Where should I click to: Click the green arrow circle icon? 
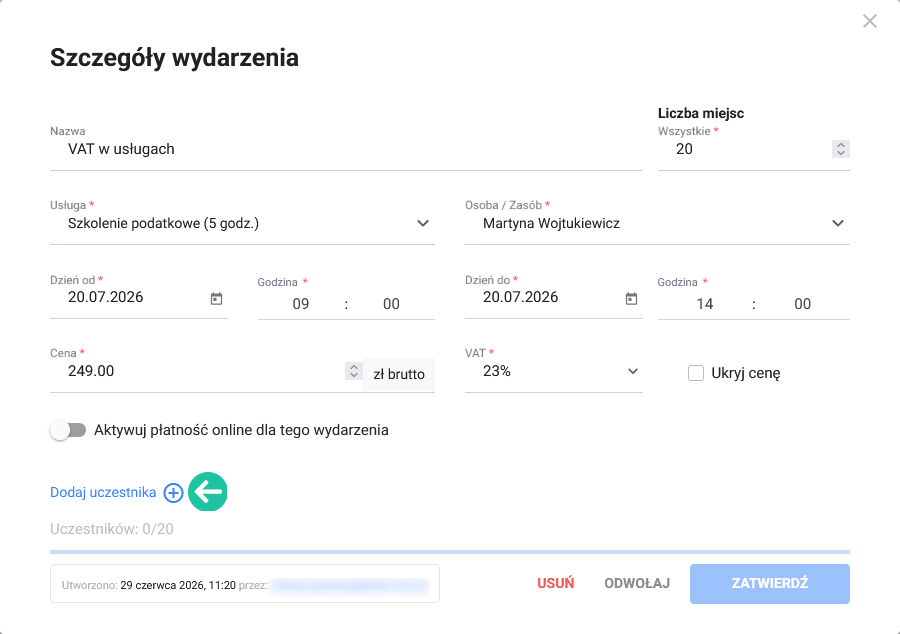pos(208,492)
